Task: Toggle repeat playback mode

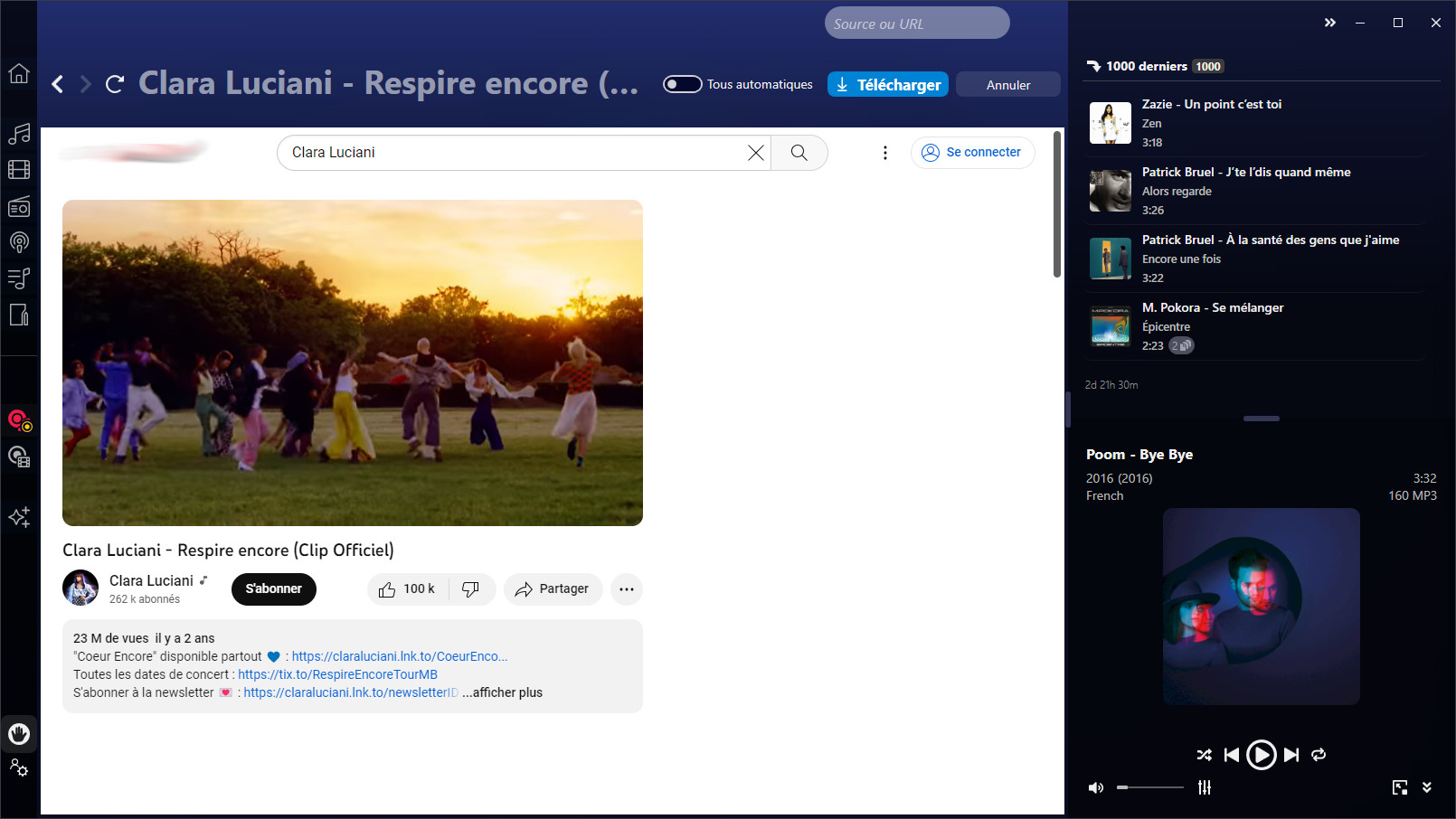Action: [1319, 755]
